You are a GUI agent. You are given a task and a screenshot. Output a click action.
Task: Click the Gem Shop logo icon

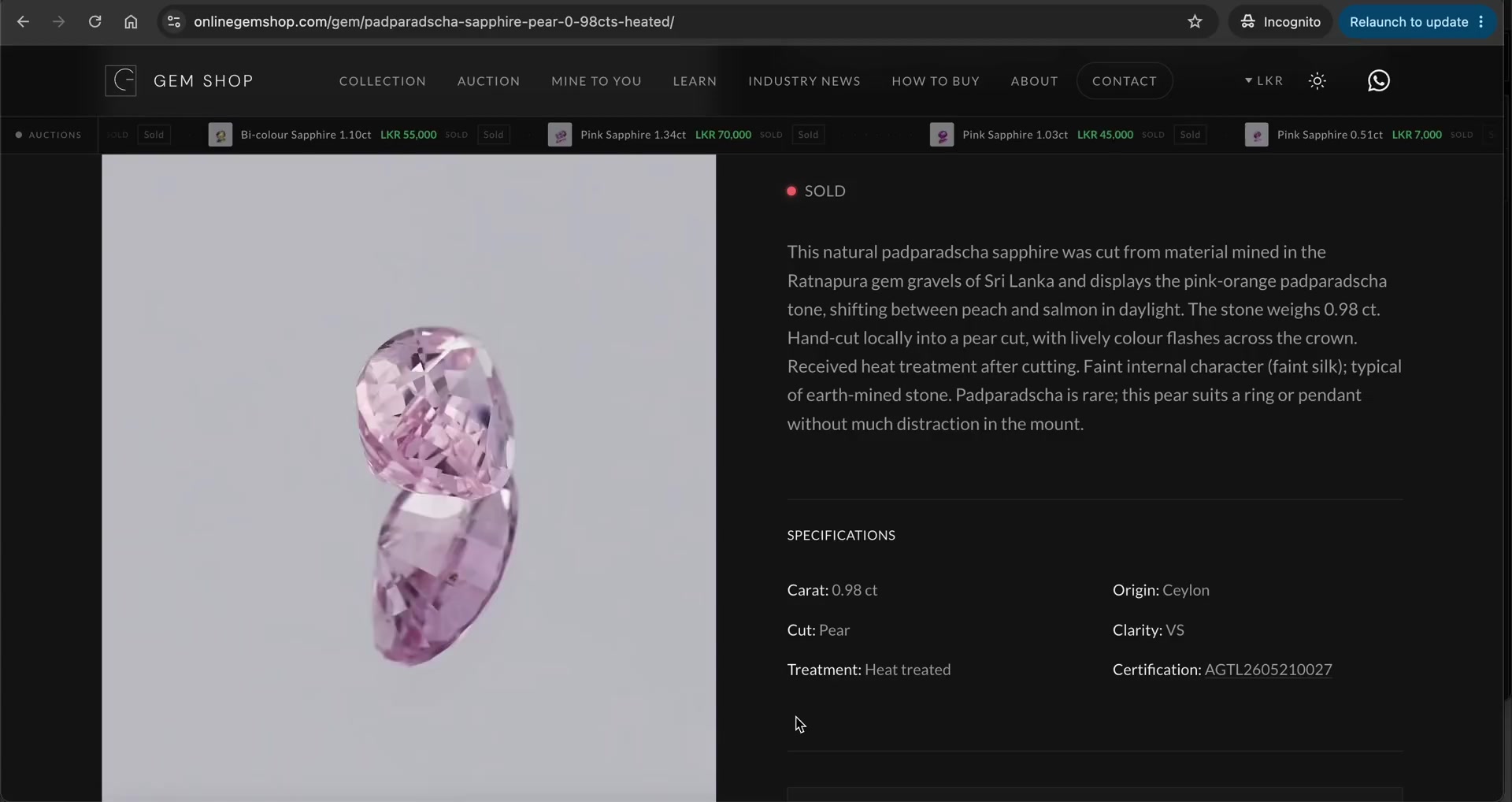pyautogui.click(x=120, y=80)
